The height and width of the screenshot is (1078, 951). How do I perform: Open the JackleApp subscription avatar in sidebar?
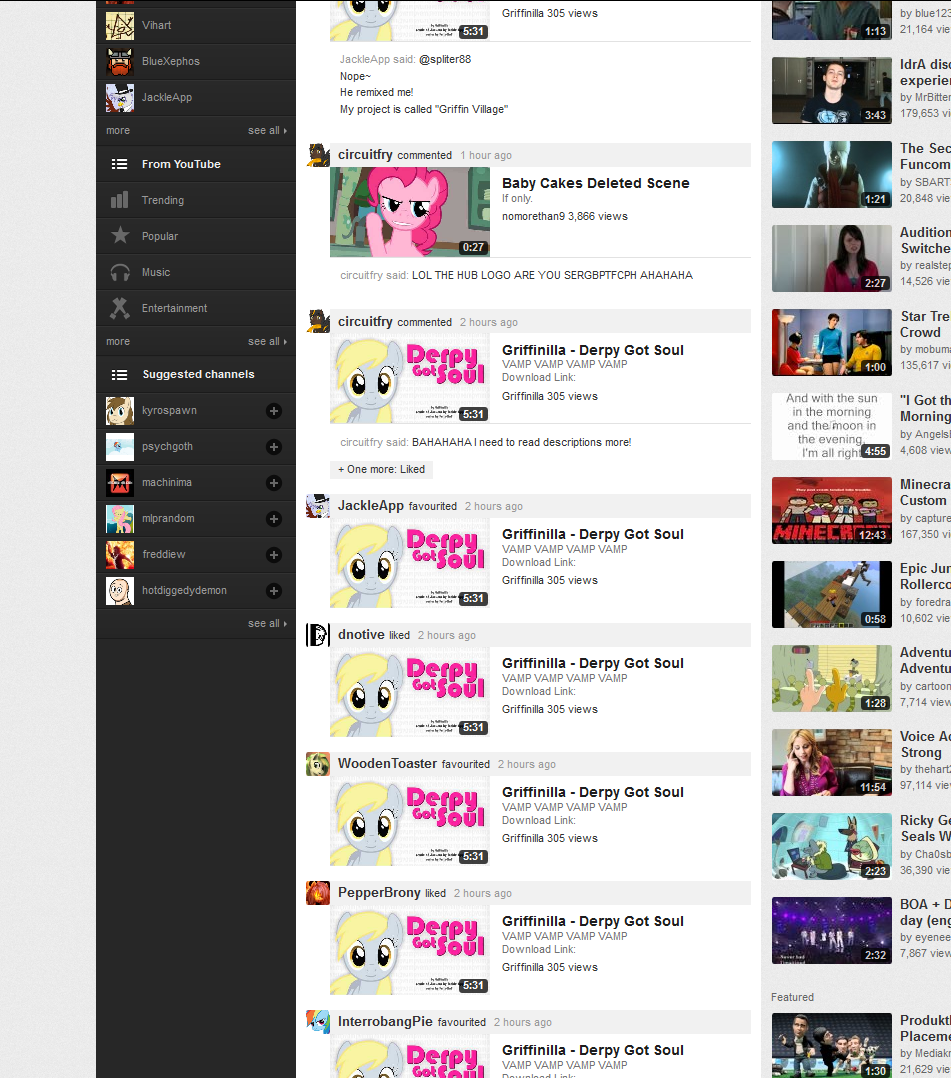120,98
